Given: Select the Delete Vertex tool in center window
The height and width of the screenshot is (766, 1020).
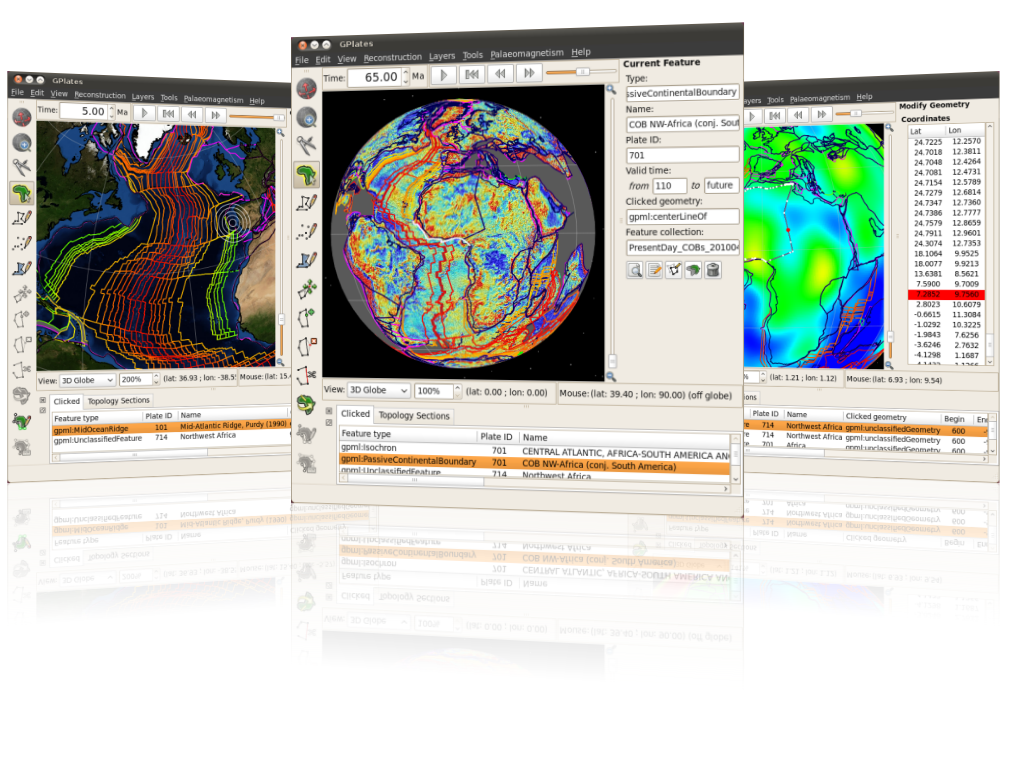Looking at the screenshot, I should click(306, 346).
